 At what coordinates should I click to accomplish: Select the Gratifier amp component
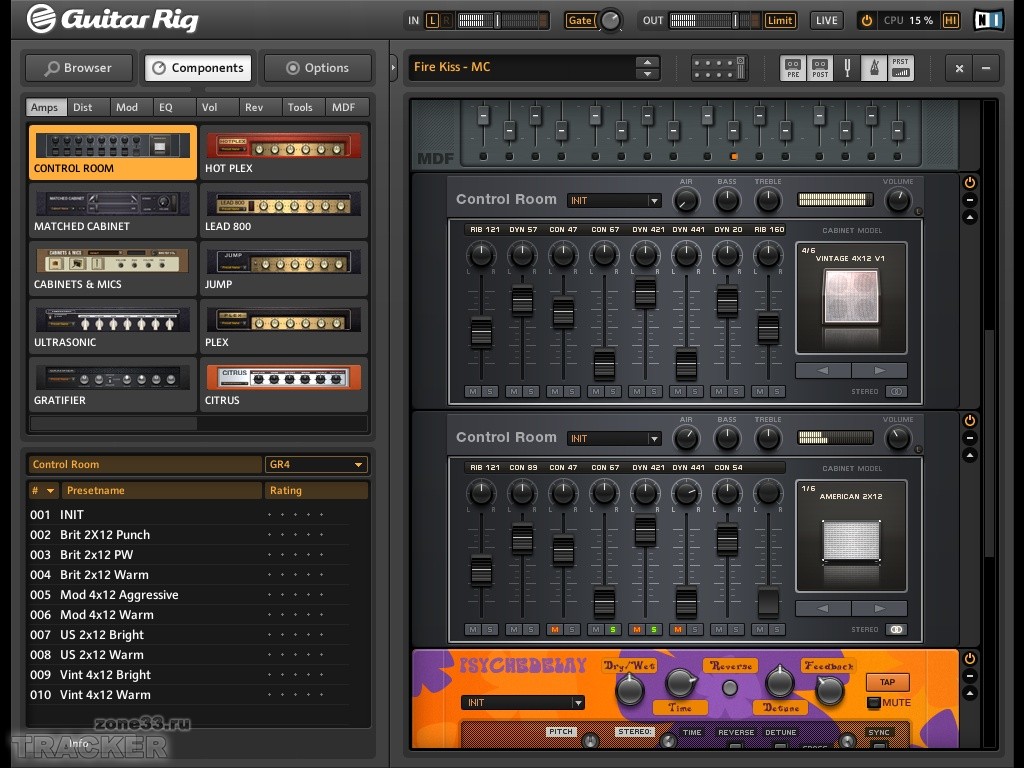pyautogui.click(x=112, y=385)
